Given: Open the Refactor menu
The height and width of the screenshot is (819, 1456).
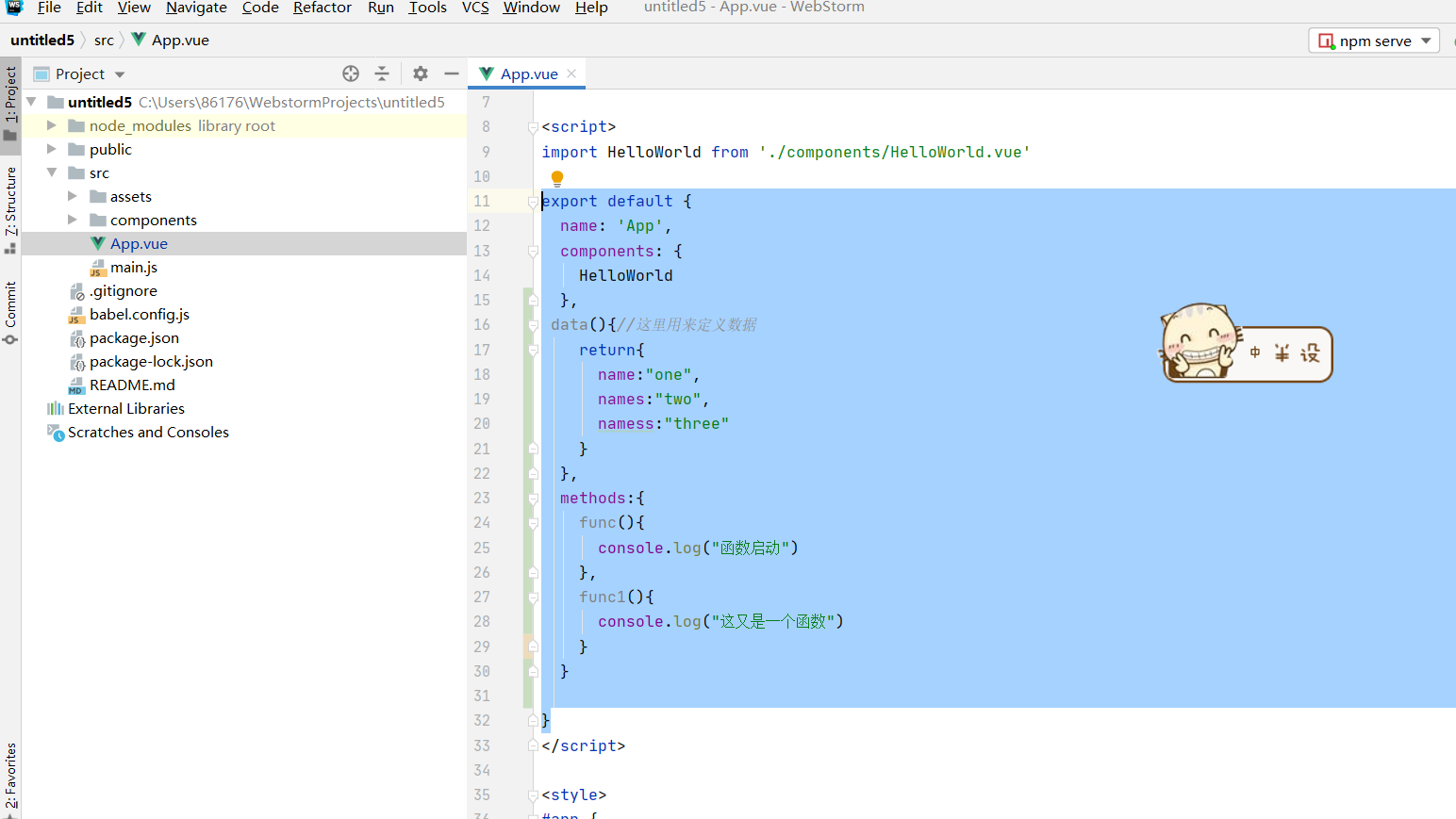Looking at the screenshot, I should click(x=322, y=8).
